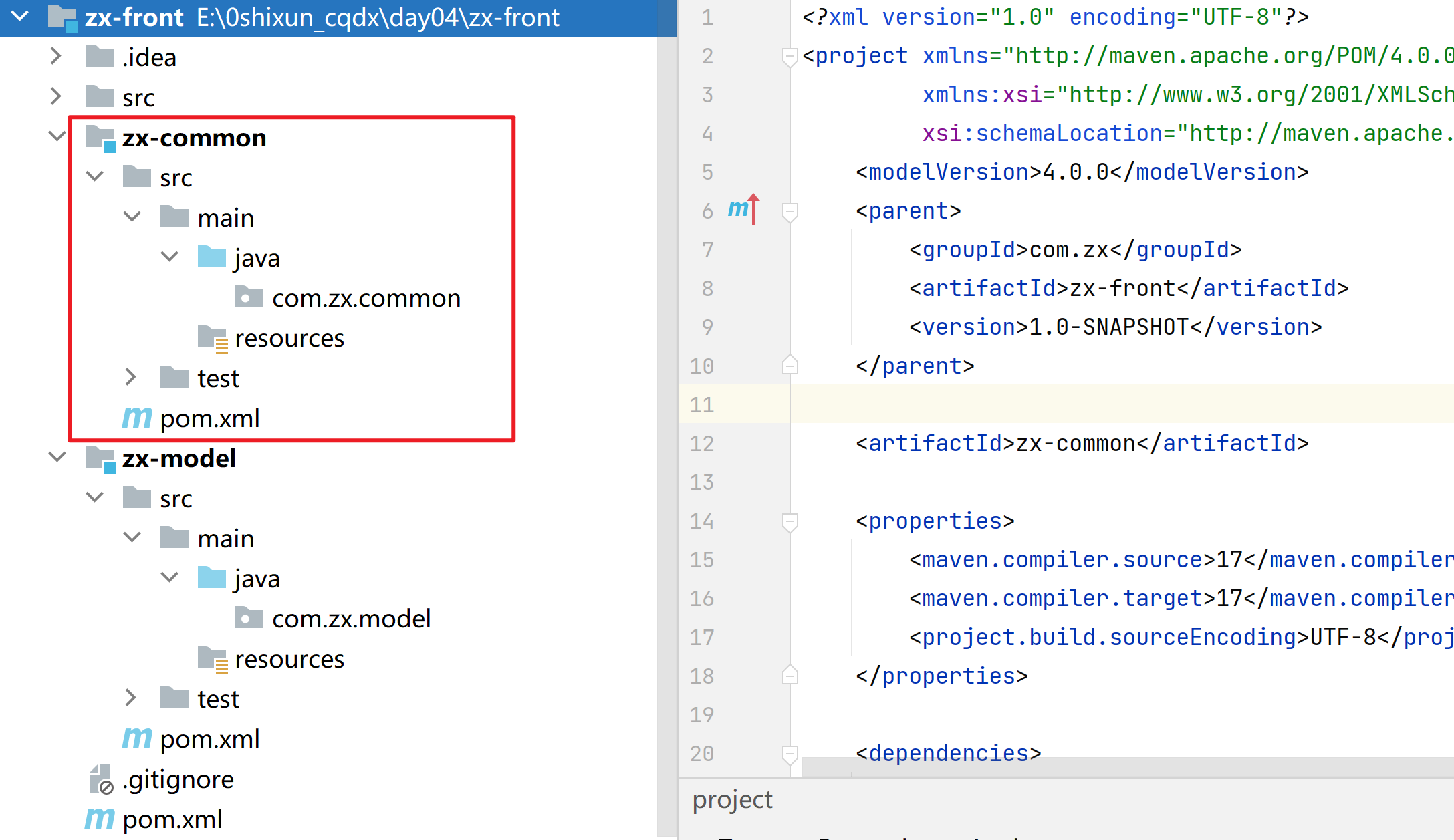Screen dimensions: 1454x840
Task: Click the zx-common artifactId text on line 12
Action: tap(1076, 444)
